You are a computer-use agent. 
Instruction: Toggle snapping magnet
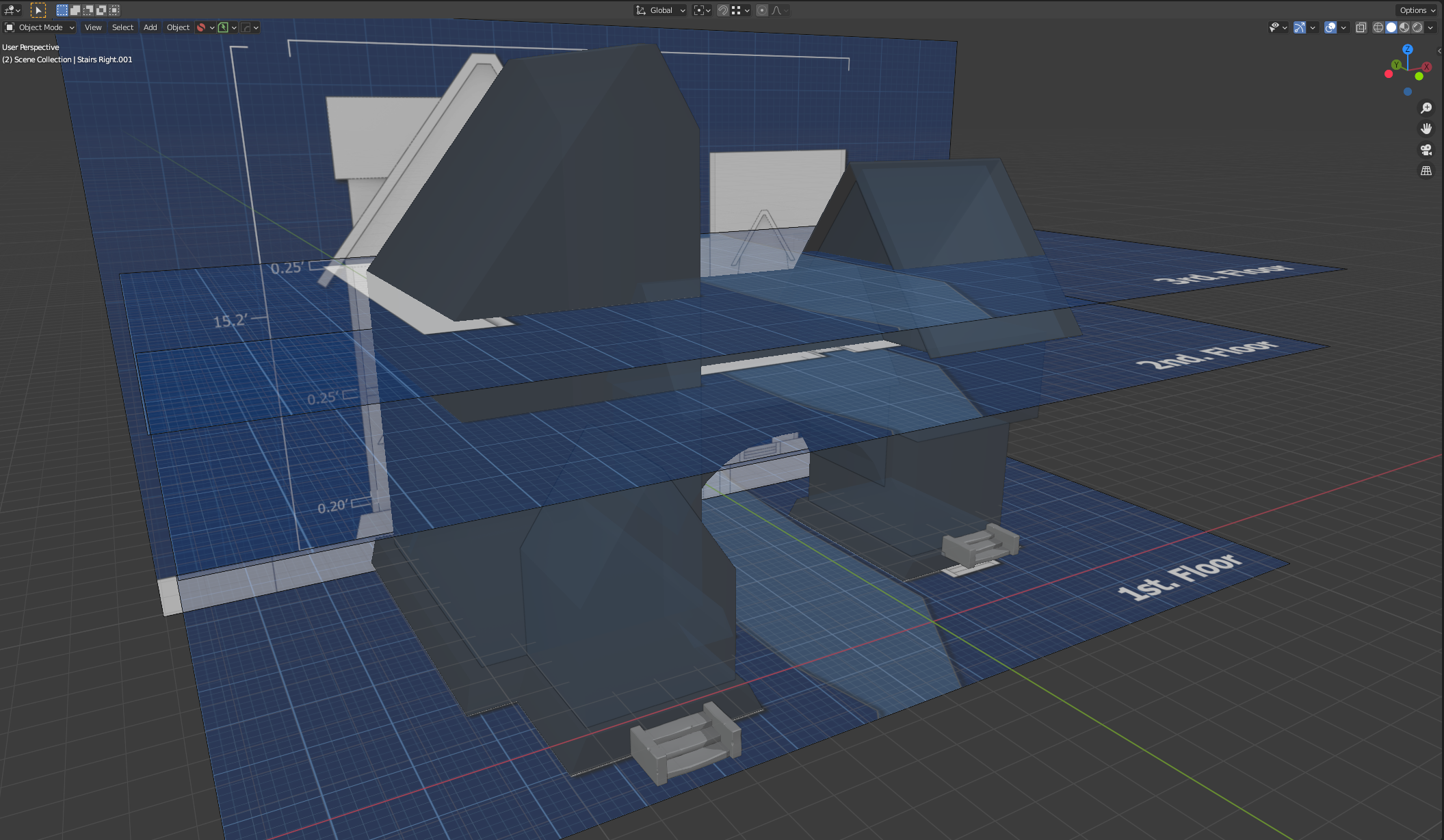[x=722, y=10]
